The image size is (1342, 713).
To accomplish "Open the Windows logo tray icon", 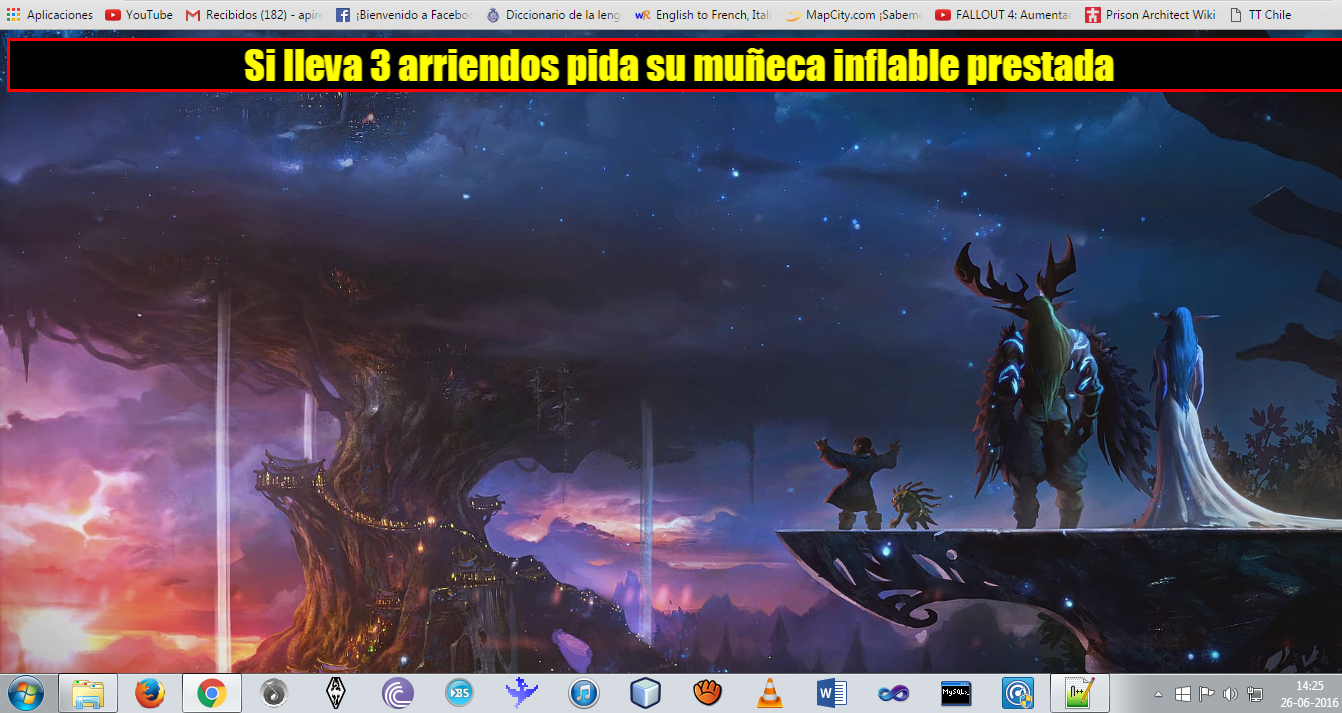I will click(x=1183, y=693).
